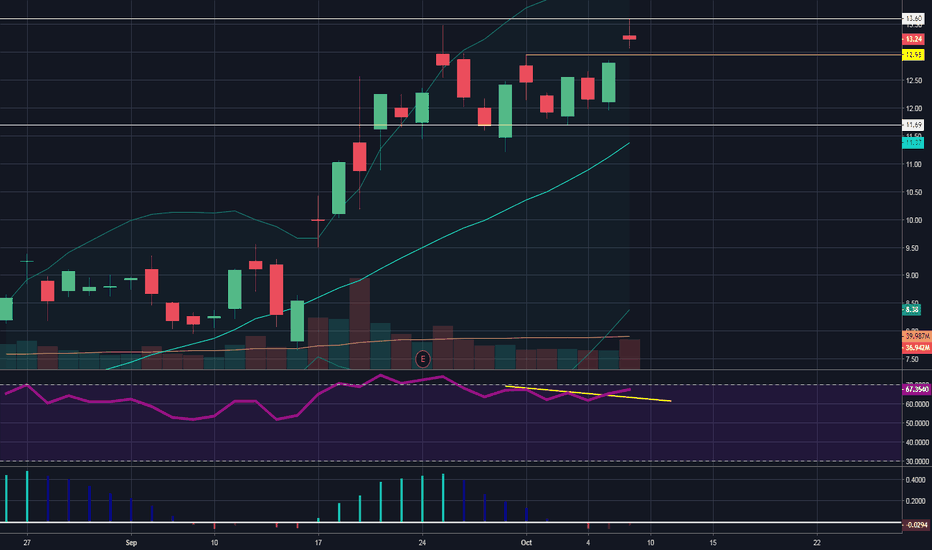Click the orange 12.95 horizontal ray line
The height and width of the screenshot is (550, 932).
coord(713,55)
